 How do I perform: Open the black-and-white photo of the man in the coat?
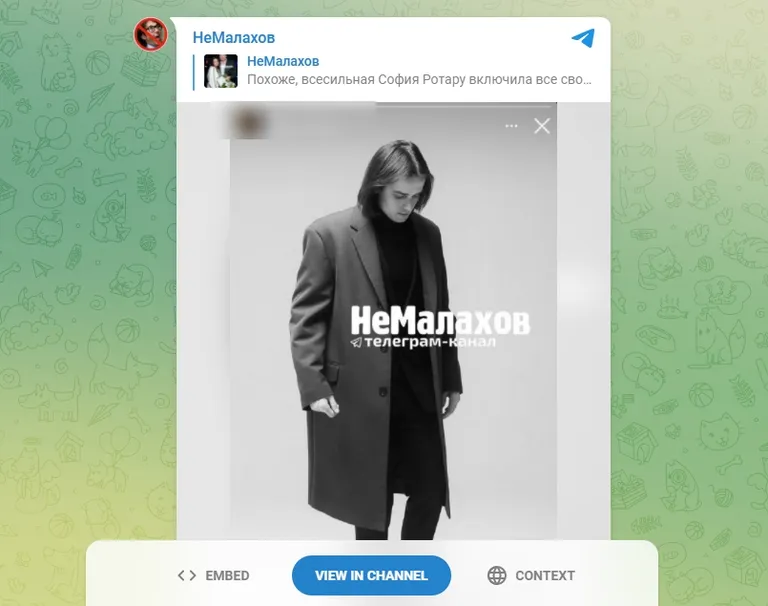pos(393,321)
